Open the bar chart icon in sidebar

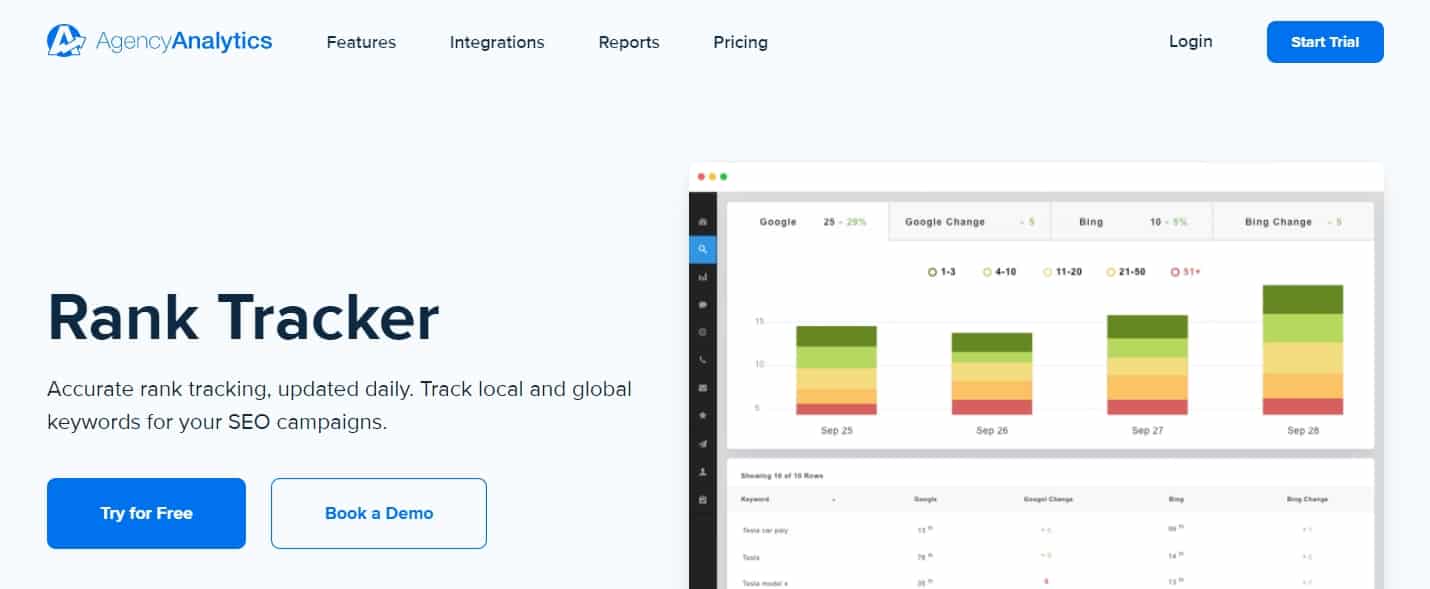(x=703, y=276)
